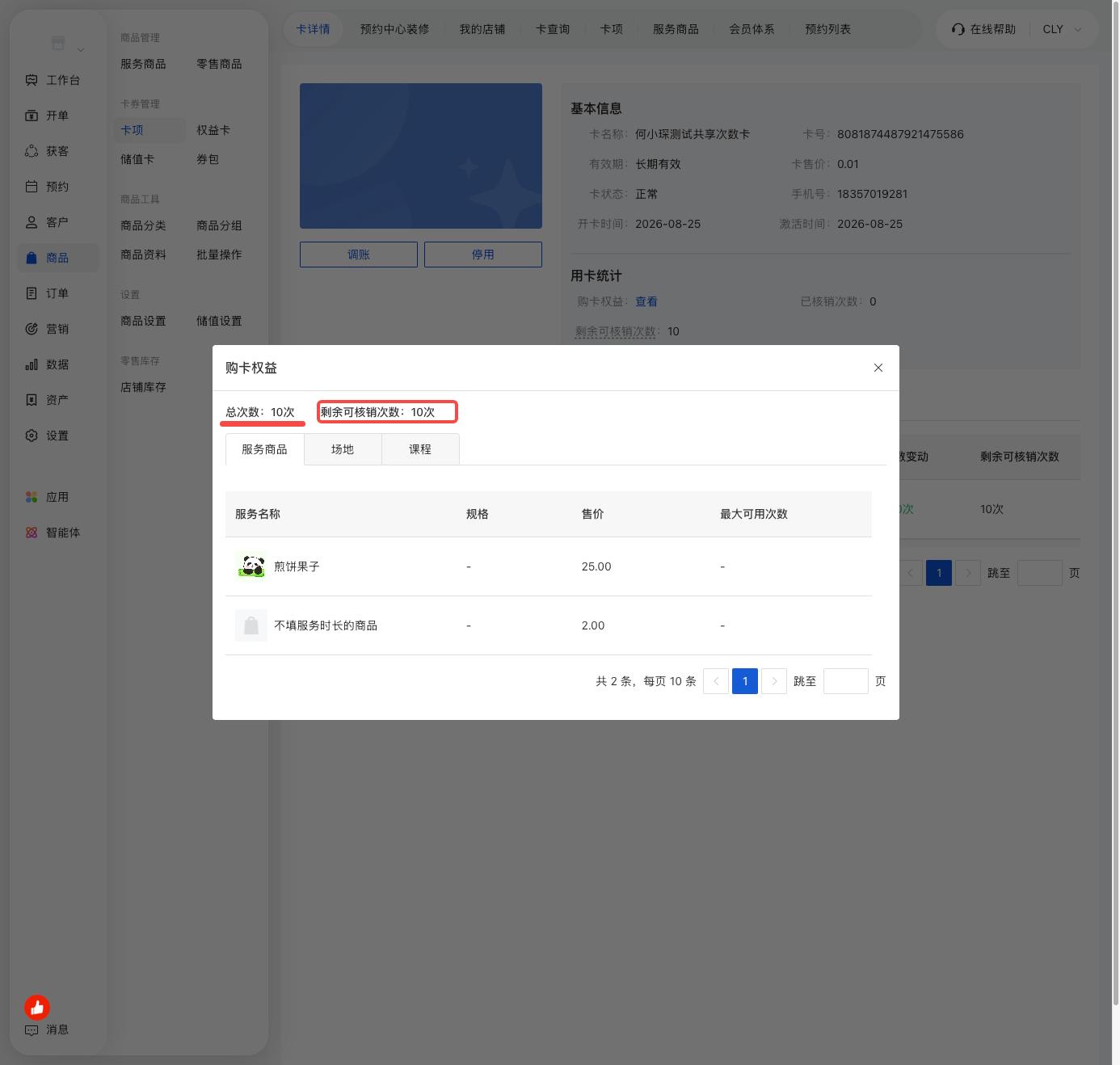The height and width of the screenshot is (1065, 1120).
Task: Open the 订单 orders sidebar icon
Action: [x=32, y=293]
